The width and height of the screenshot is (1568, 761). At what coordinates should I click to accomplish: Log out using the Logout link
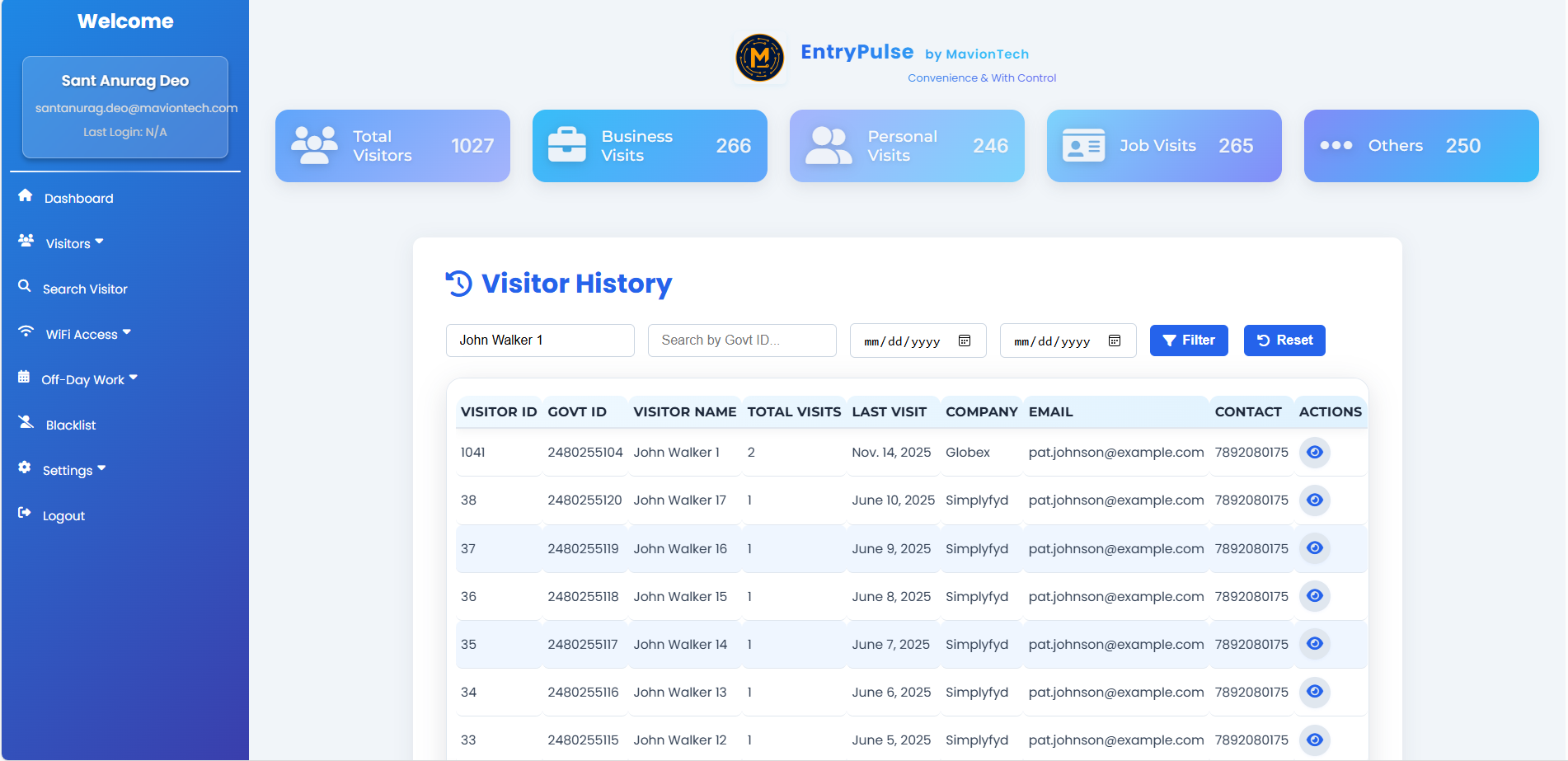tap(63, 516)
